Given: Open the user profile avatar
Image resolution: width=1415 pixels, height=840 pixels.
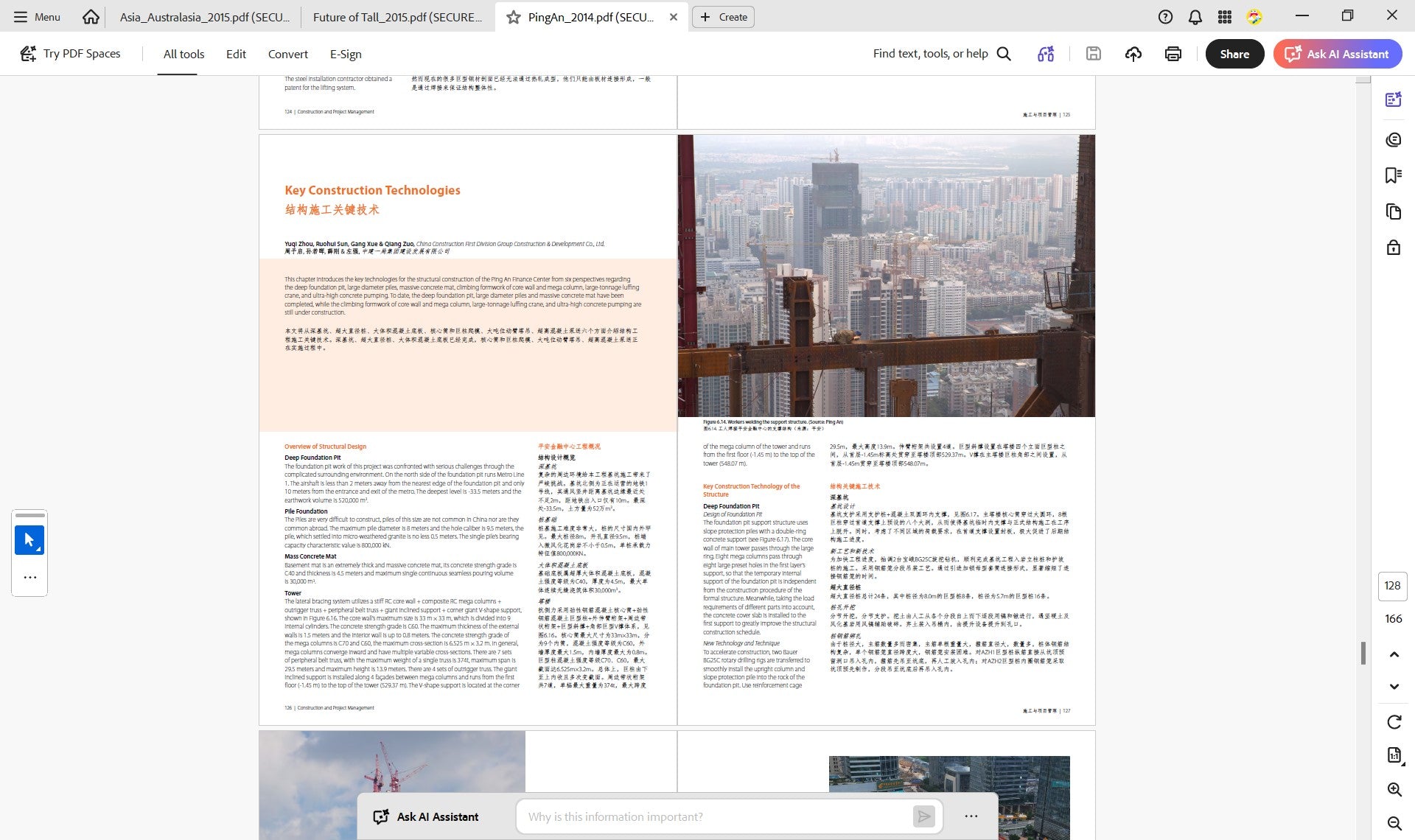Looking at the screenshot, I should point(1254,17).
